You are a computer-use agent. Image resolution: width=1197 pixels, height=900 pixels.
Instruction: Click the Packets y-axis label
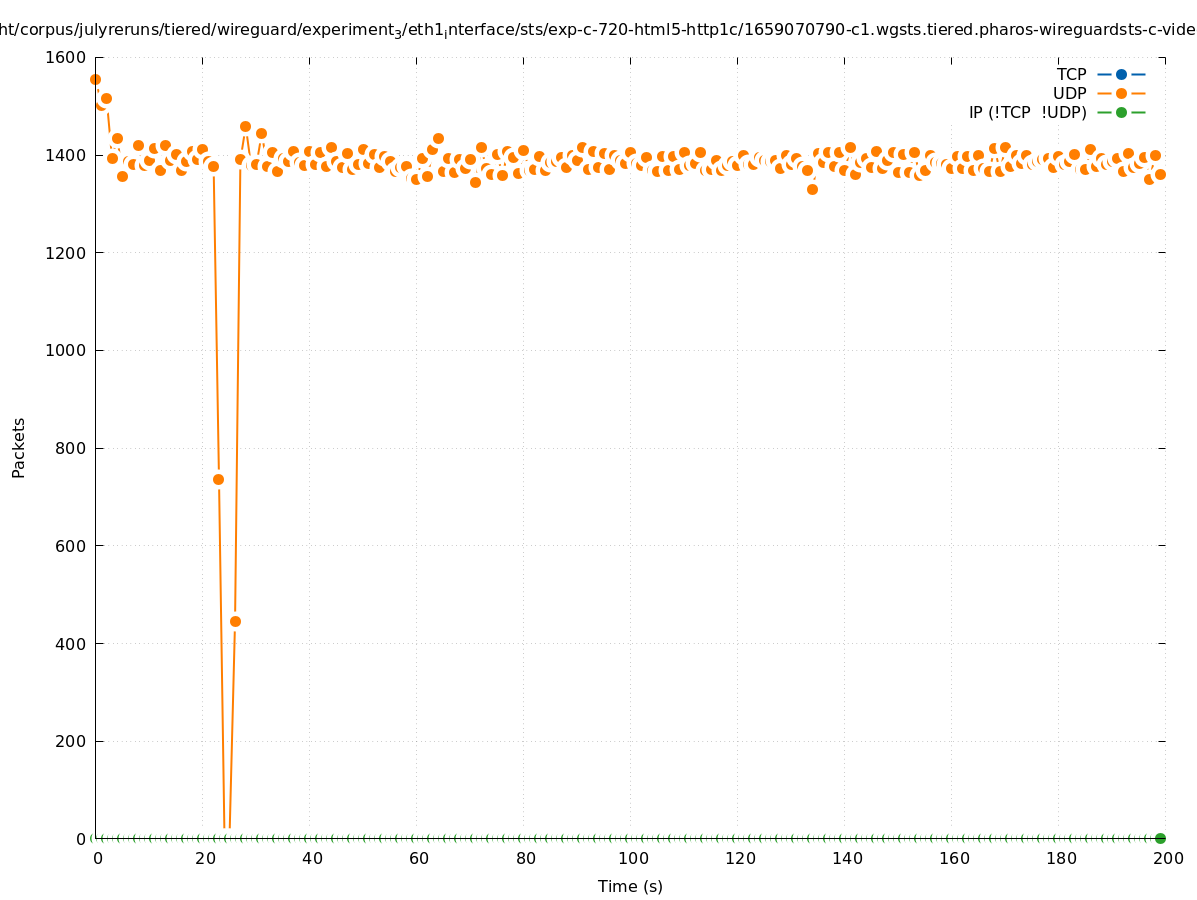pyautogui.click(x=19, y=447)
